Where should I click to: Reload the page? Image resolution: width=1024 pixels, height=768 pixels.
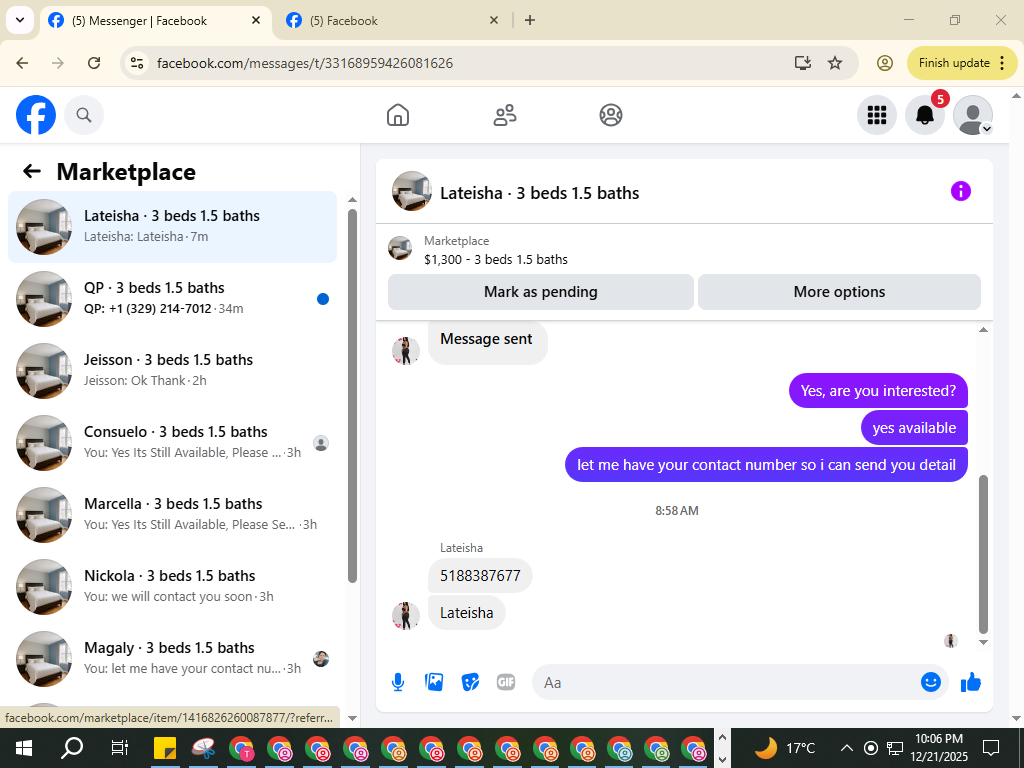pos(94,63)
